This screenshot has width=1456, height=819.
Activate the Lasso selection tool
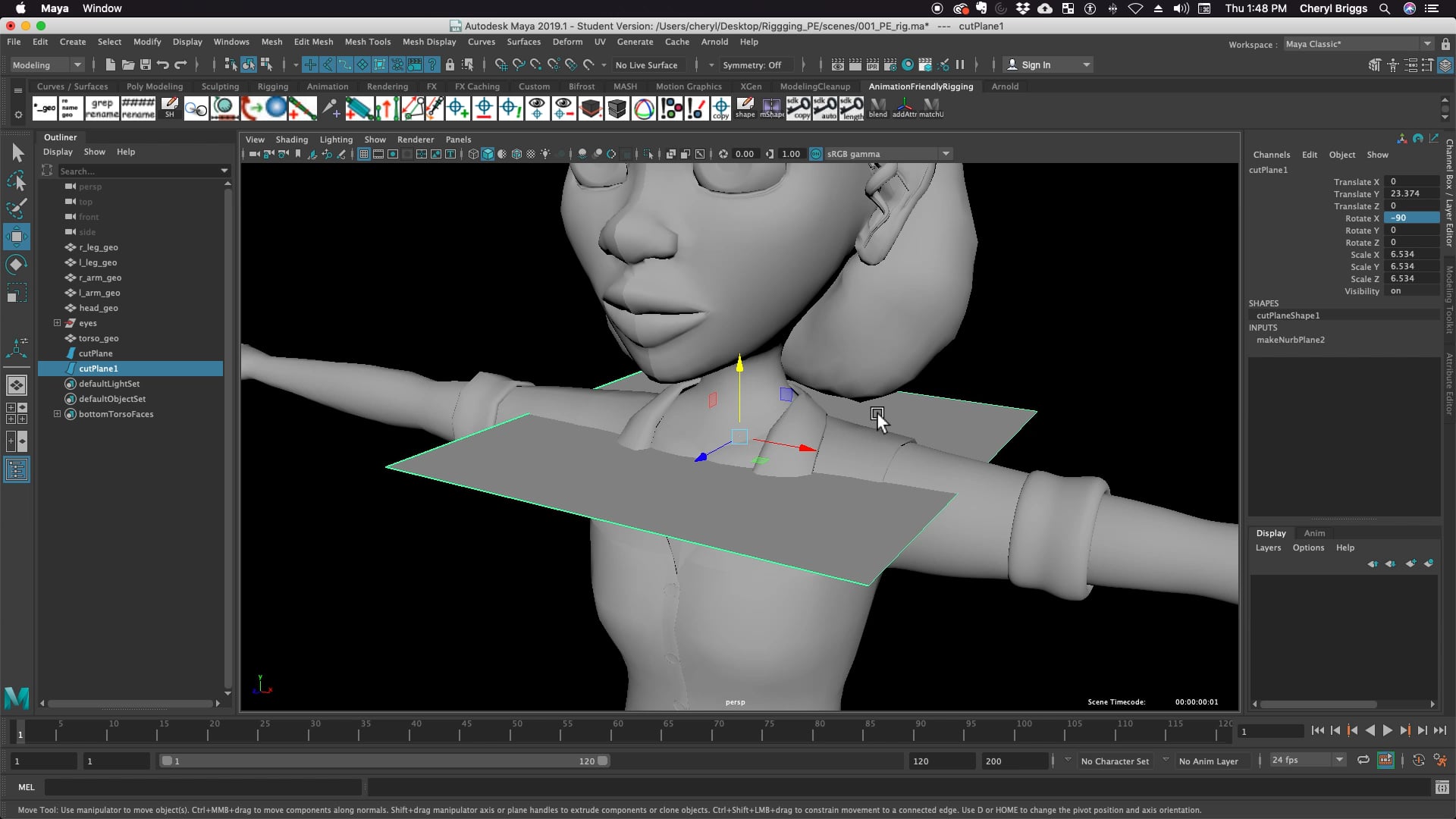click(x=17, y=180)
